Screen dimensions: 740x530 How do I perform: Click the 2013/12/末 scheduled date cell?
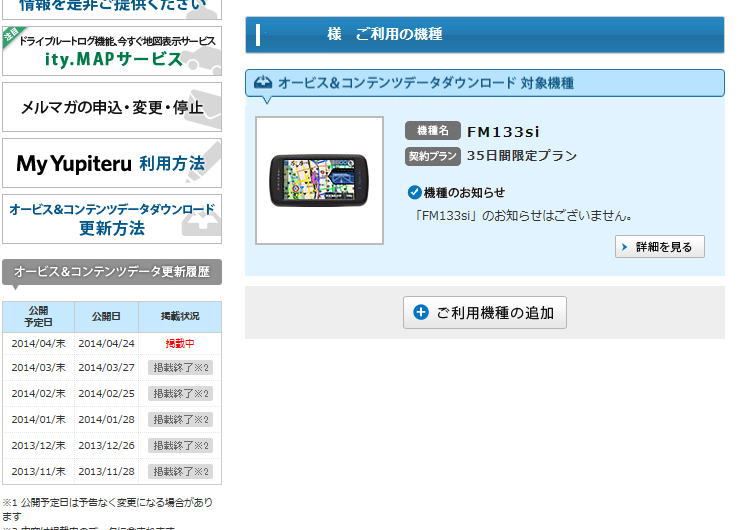39,446
